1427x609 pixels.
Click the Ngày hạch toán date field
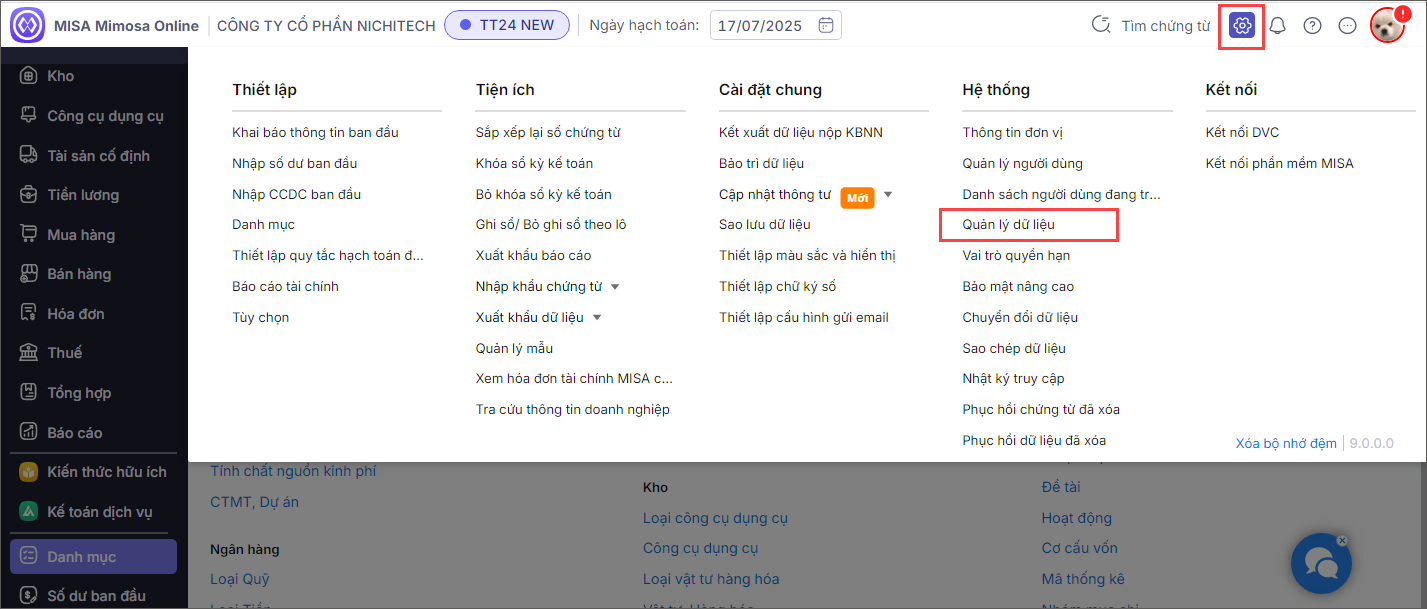coord(776,26)
